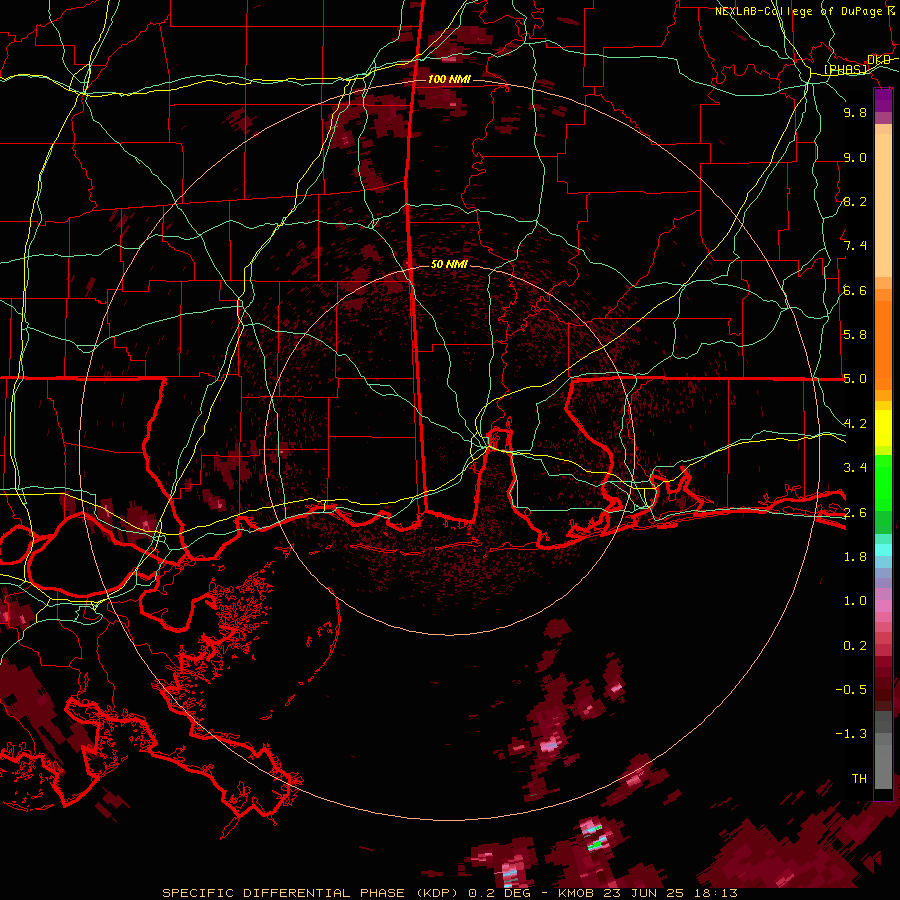Click the DKB text above the color scale
The image size is (900, 900).
pyautogui.click(x=879, y=60)
